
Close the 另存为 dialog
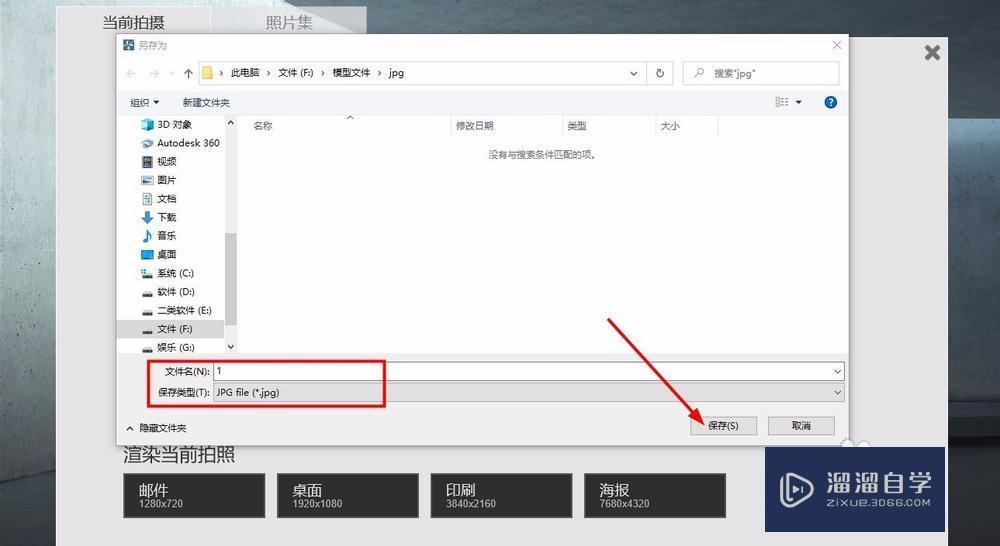[837, 45]
